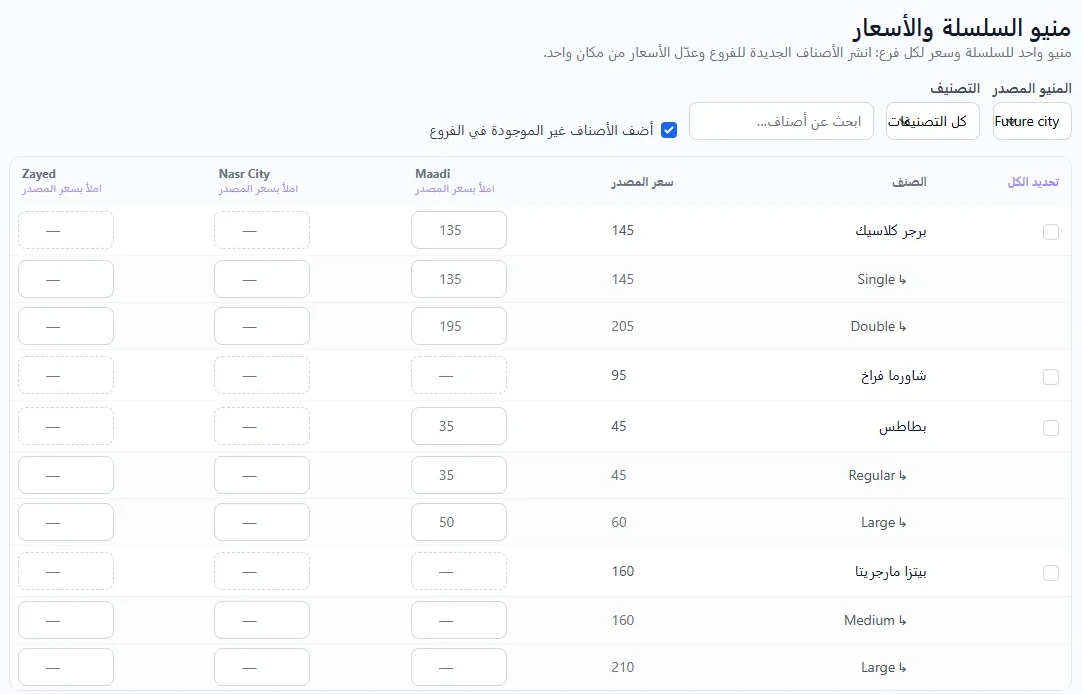Click Zayed field for بيتزا مارجريتا
This screenshot has height=694, width=1082.
pyautogui.click(x=66, y=571)
